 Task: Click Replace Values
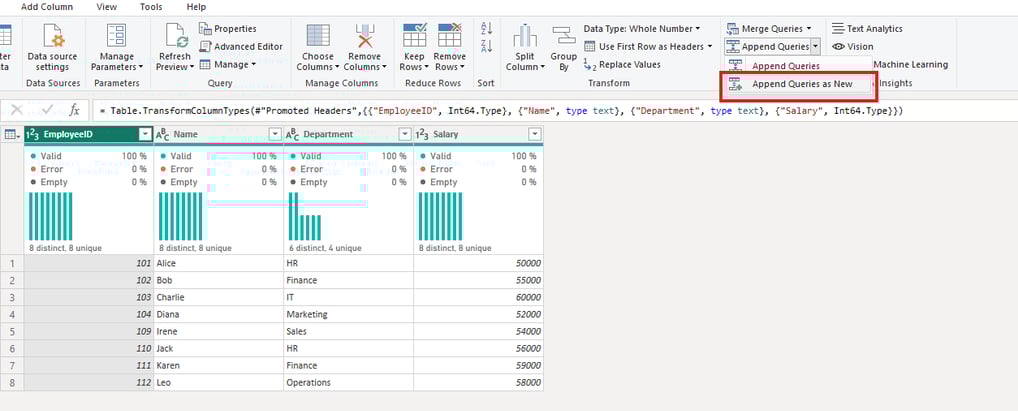coord(622,64)
